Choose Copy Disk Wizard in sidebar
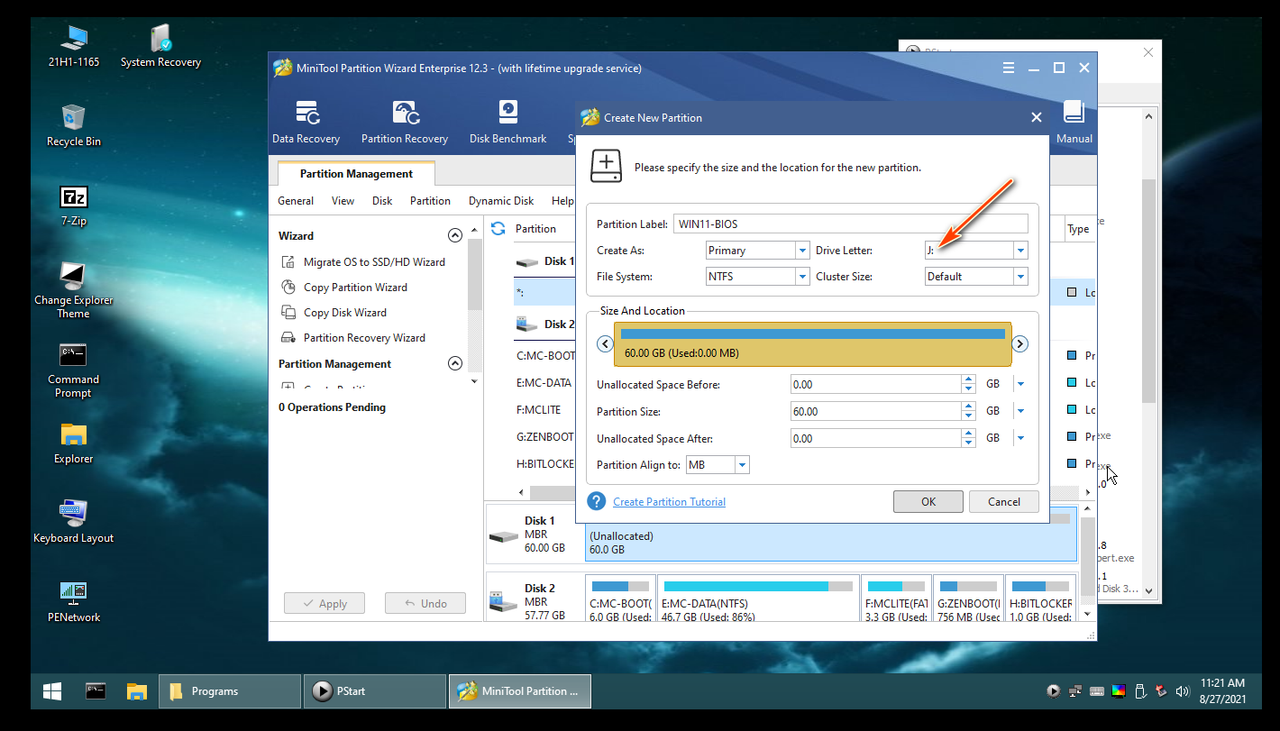 (x=345, y=312)
